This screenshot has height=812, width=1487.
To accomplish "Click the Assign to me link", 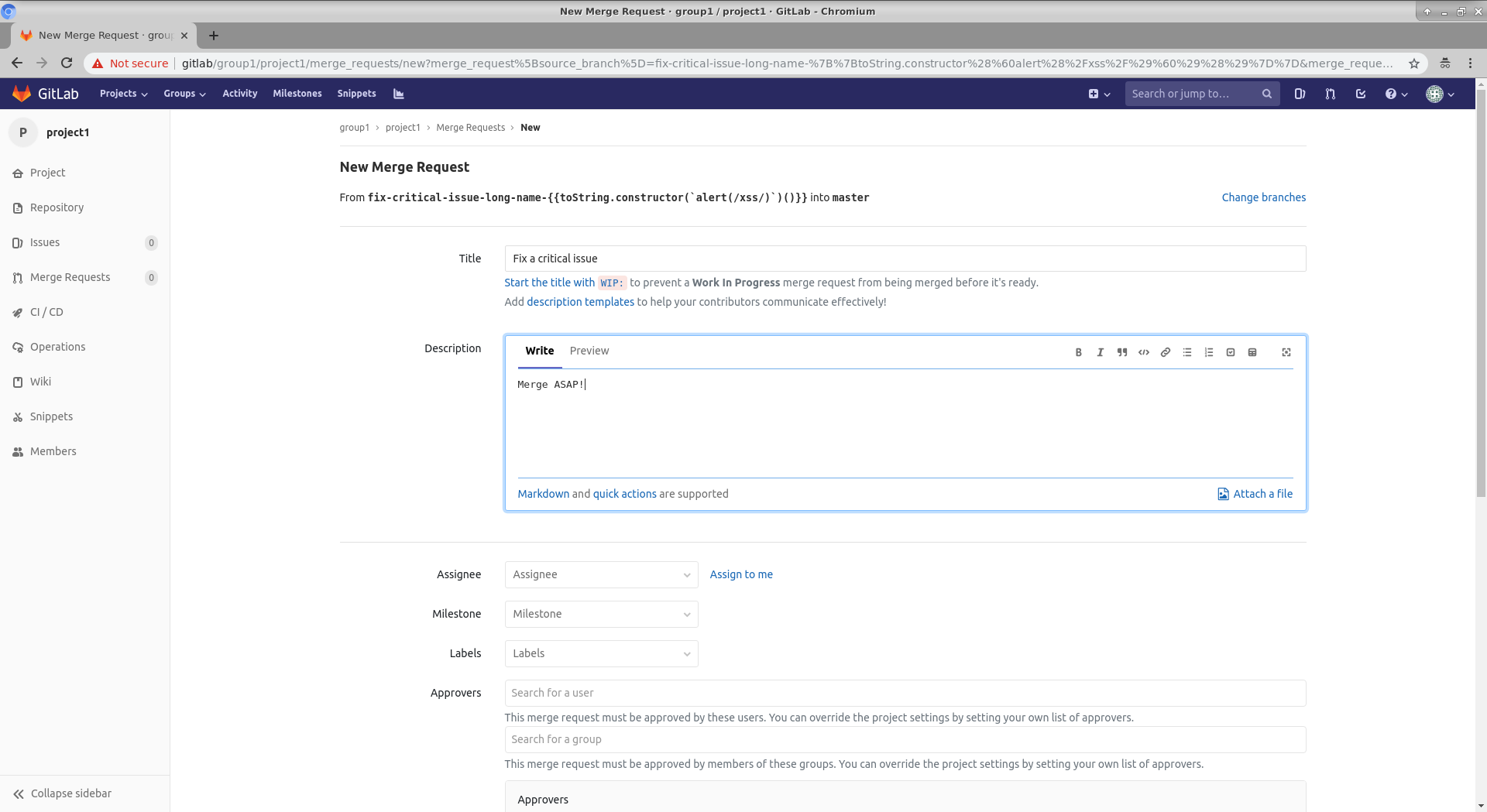I will [740, 574].
